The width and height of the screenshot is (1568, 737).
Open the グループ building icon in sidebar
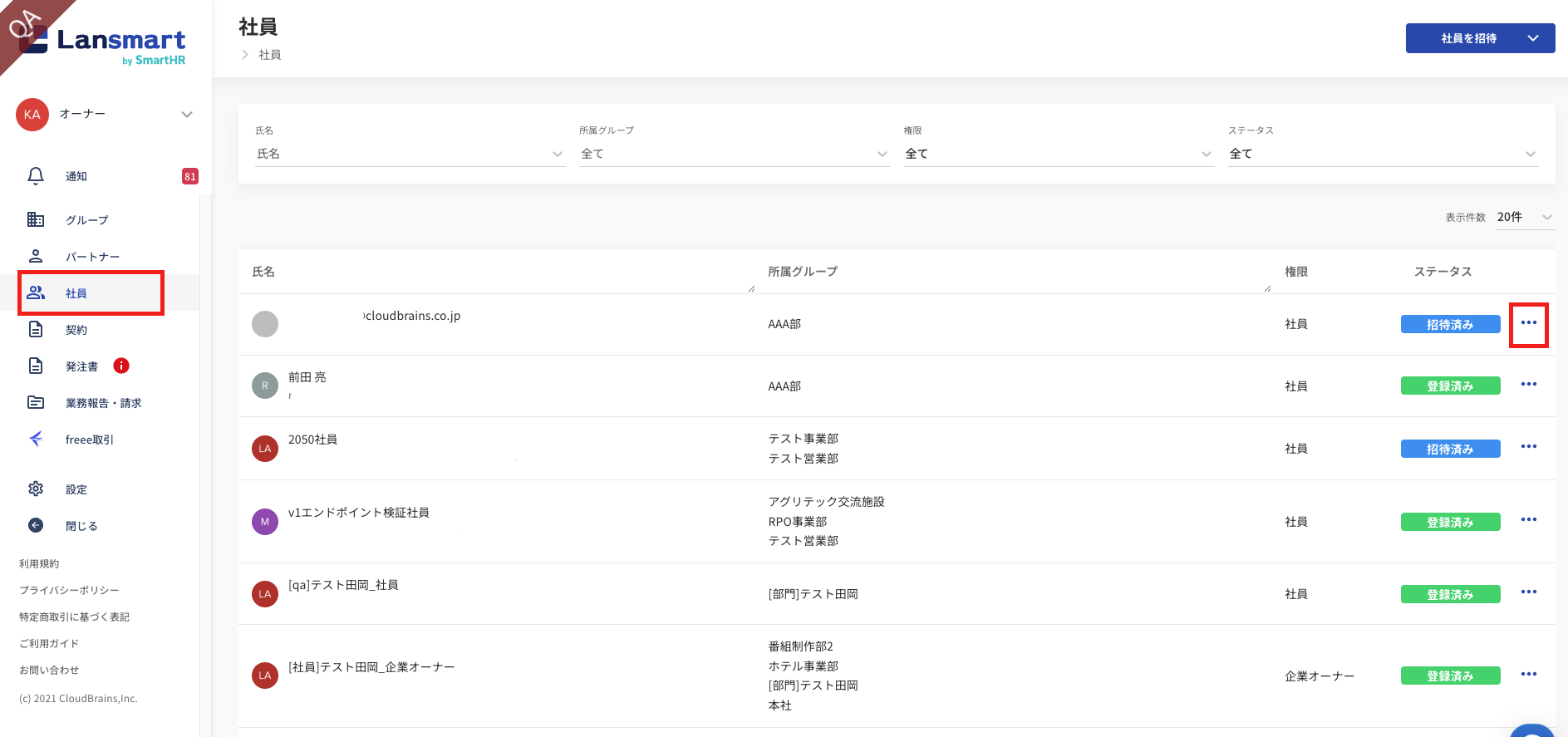(x=36, y=219)
